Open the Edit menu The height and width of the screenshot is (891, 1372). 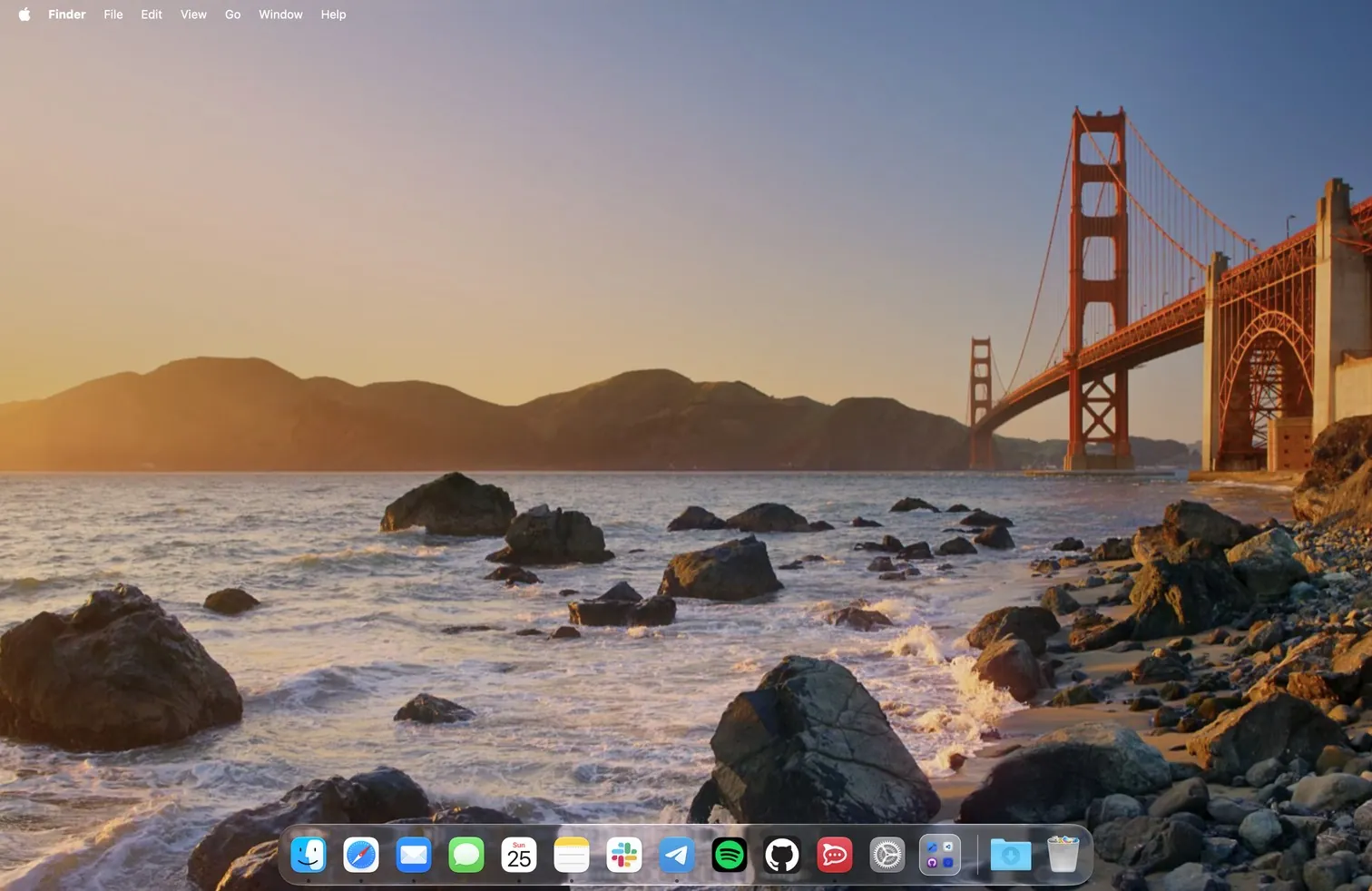point(152,15)
